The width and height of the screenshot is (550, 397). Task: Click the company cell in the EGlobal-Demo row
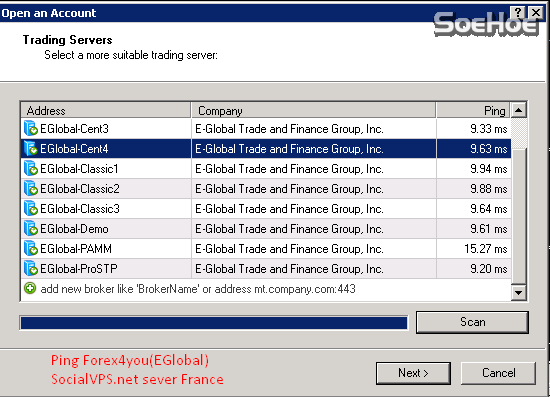(x=314, y=229)
